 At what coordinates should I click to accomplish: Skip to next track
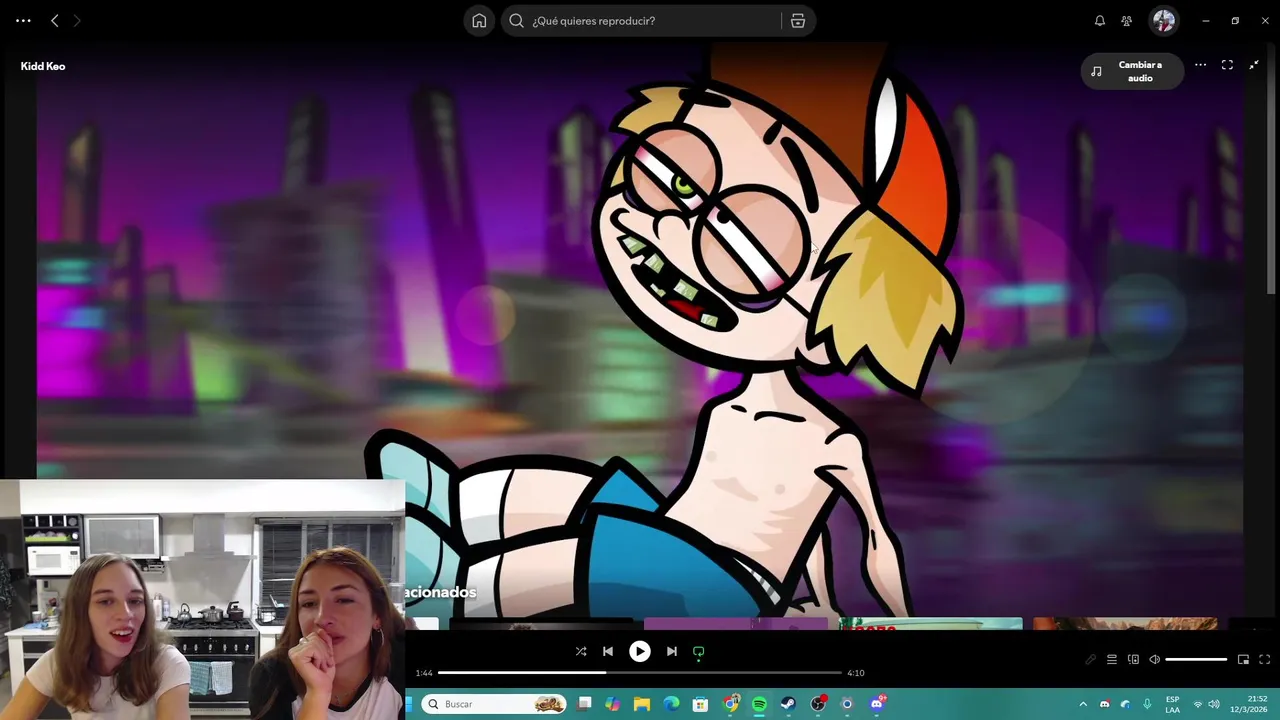point(671,651)
